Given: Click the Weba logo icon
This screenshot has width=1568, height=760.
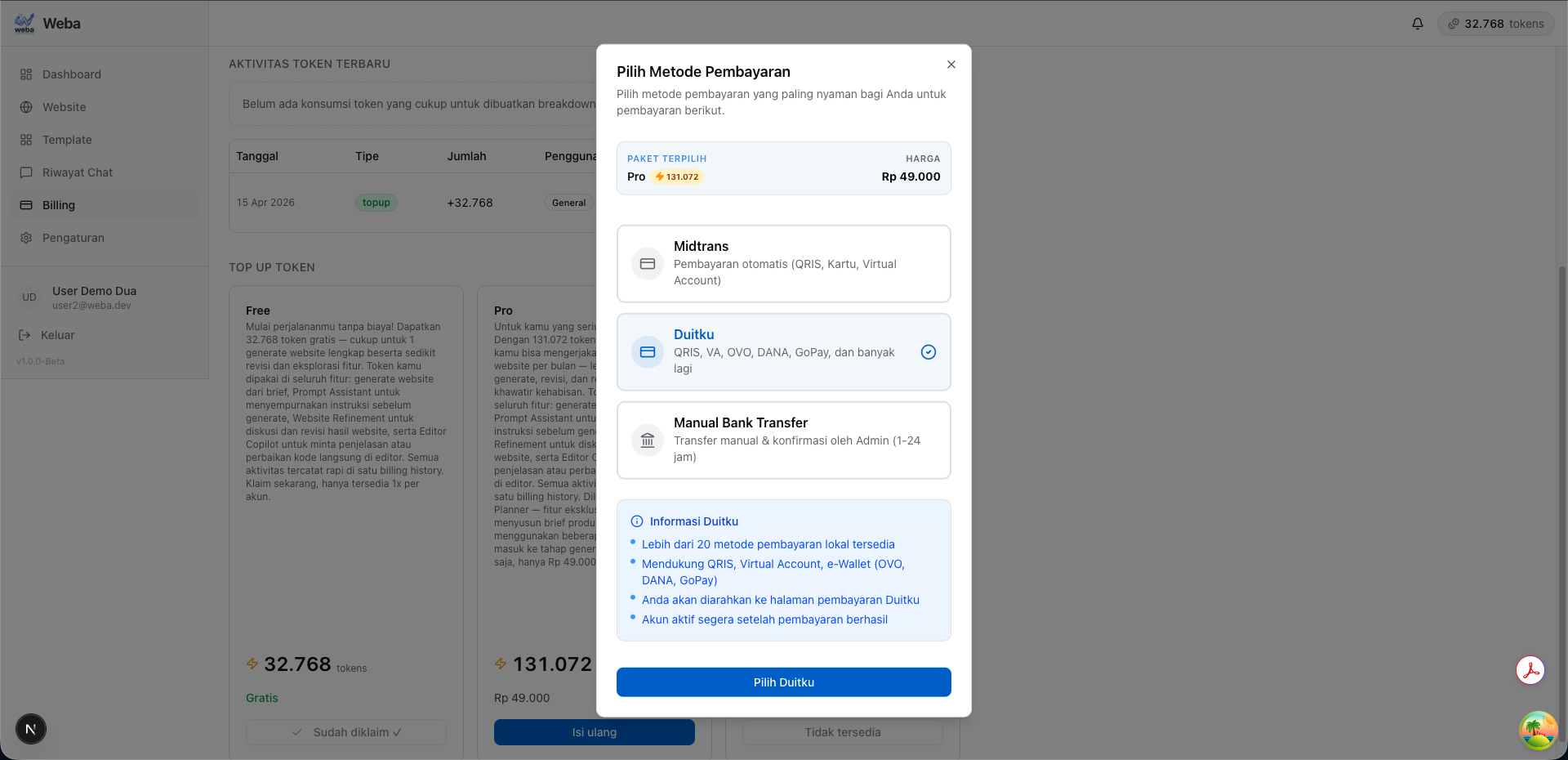Looking at the screenshot, I should click(24, 23).
